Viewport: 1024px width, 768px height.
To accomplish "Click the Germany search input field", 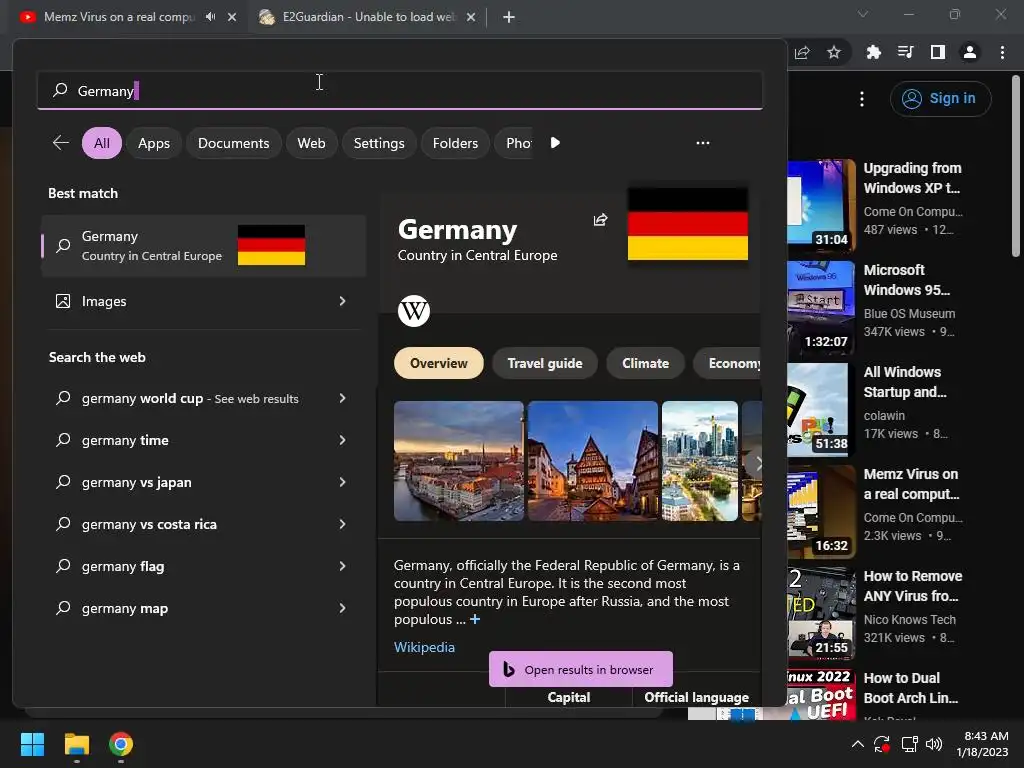I will (x=400, y=91).
